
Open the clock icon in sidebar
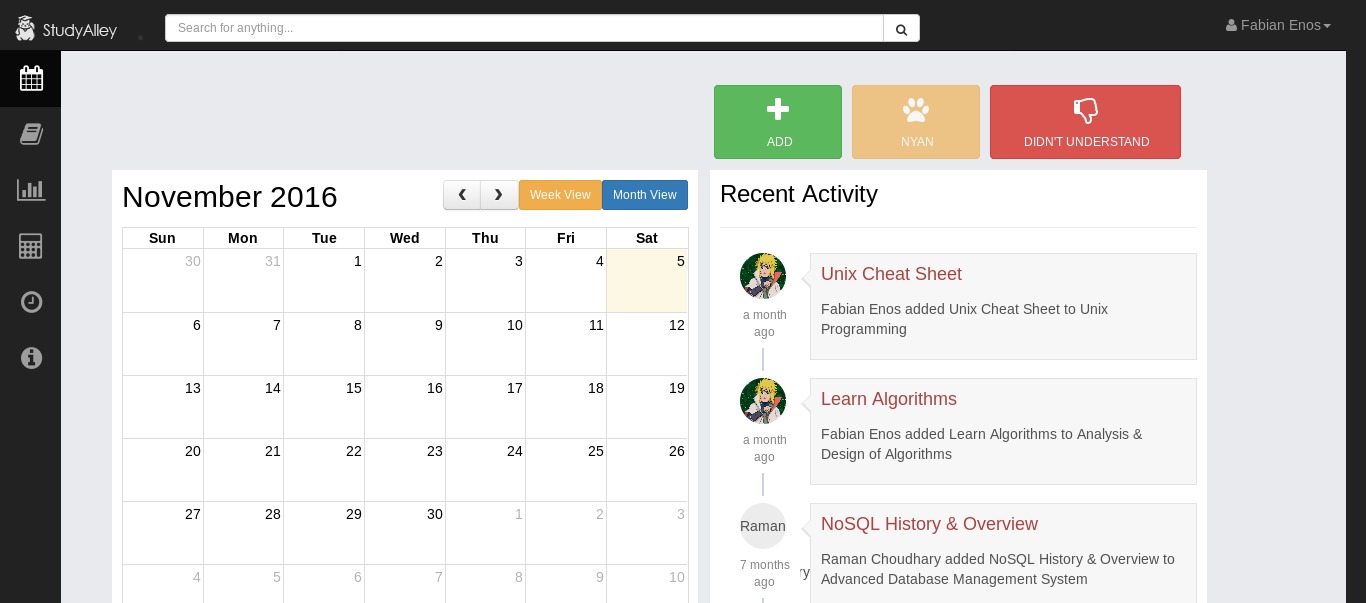(x=31, y=302)
